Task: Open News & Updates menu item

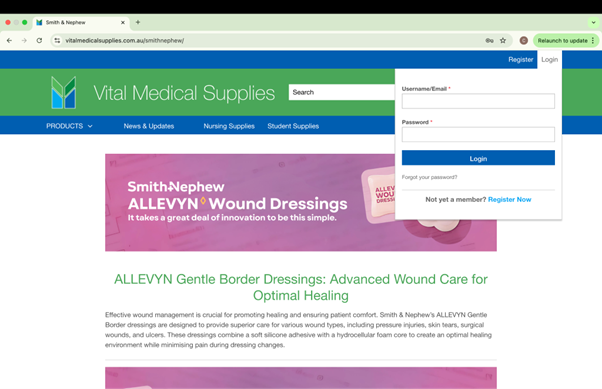Action: [x=149, y=126]
